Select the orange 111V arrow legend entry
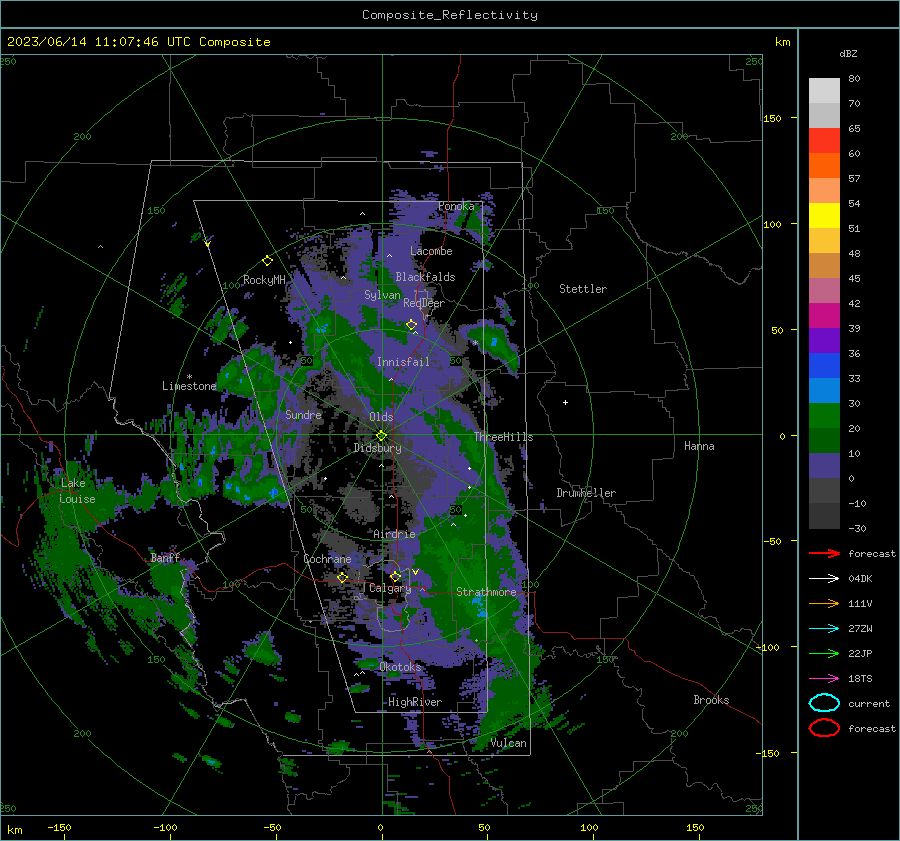900x841 pixels. pos(824,603)
